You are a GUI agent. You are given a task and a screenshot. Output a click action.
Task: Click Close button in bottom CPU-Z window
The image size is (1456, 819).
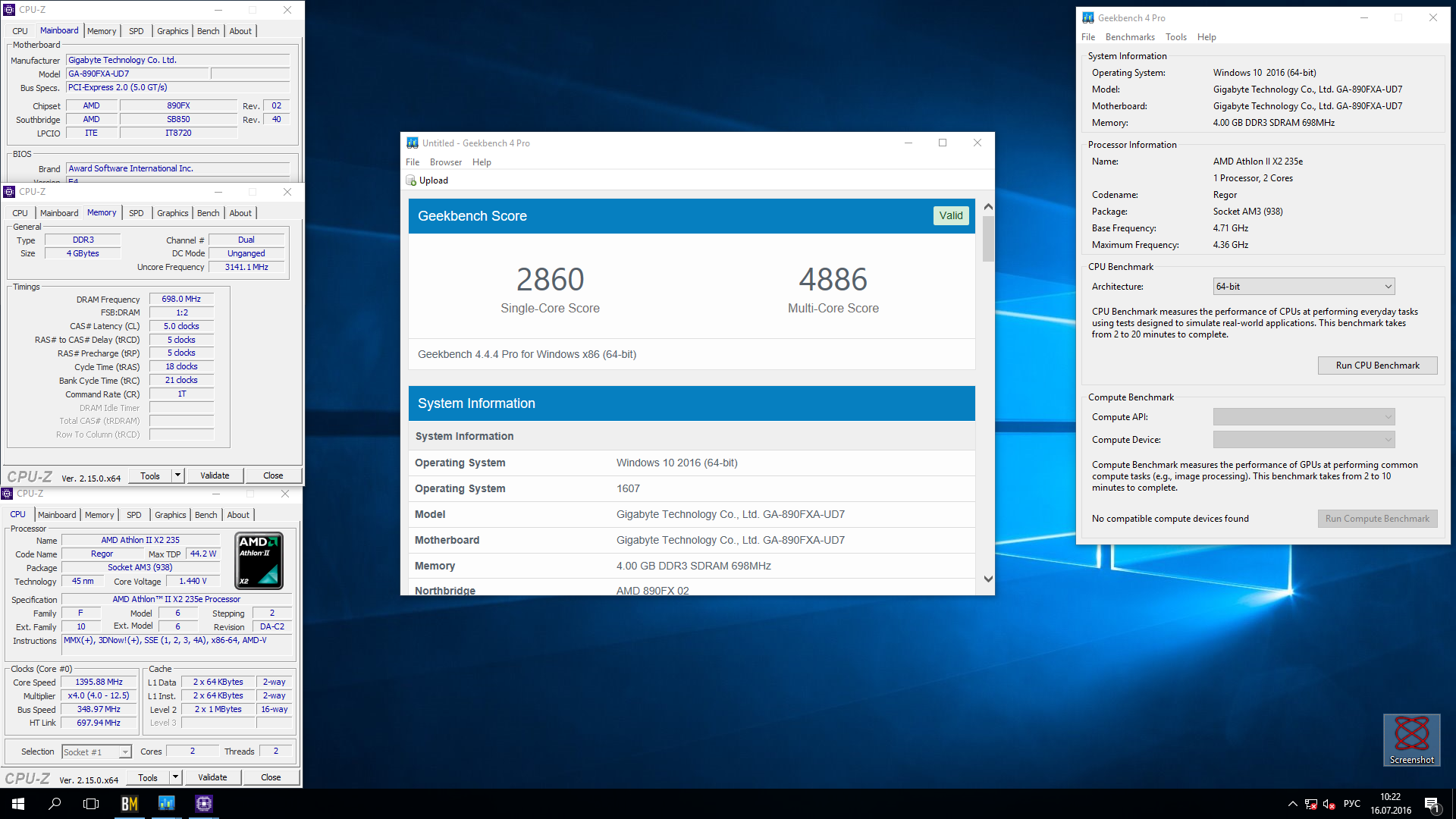[x=271, y=777]
